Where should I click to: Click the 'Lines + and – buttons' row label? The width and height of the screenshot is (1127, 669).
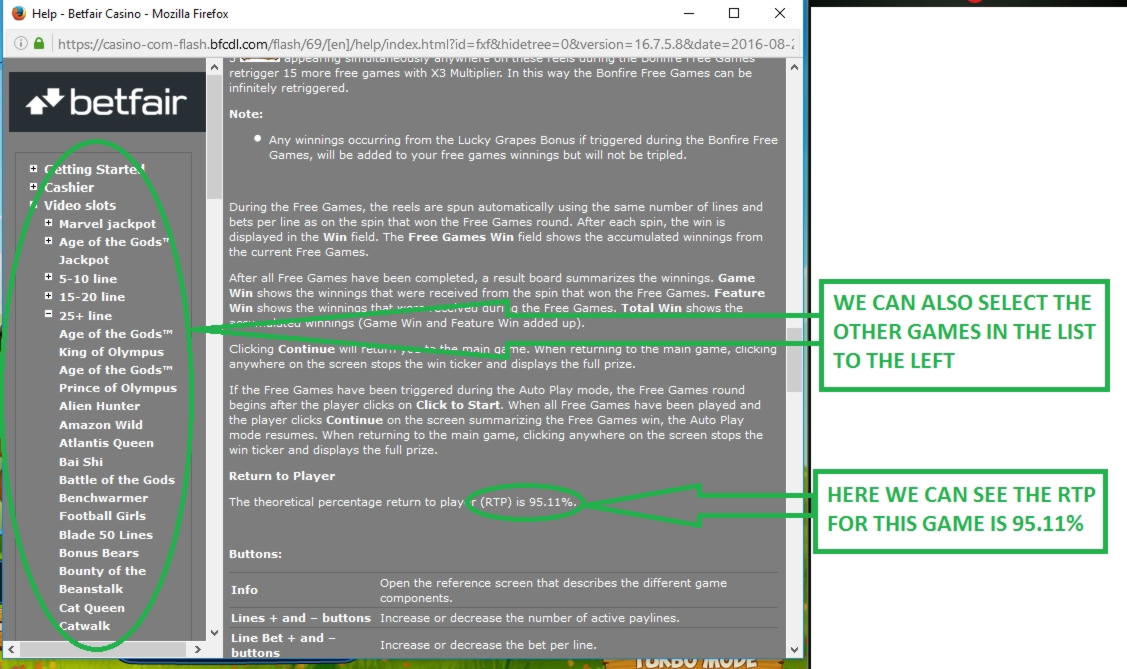click(x=300, y=618)
